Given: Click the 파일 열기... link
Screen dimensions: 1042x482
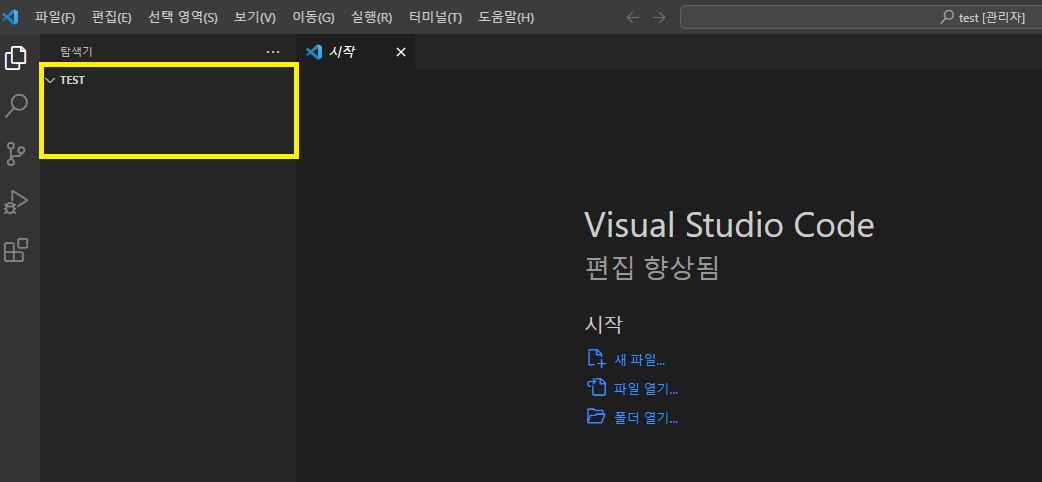Looking at the screenshot, I should click(x=646, y=390).
